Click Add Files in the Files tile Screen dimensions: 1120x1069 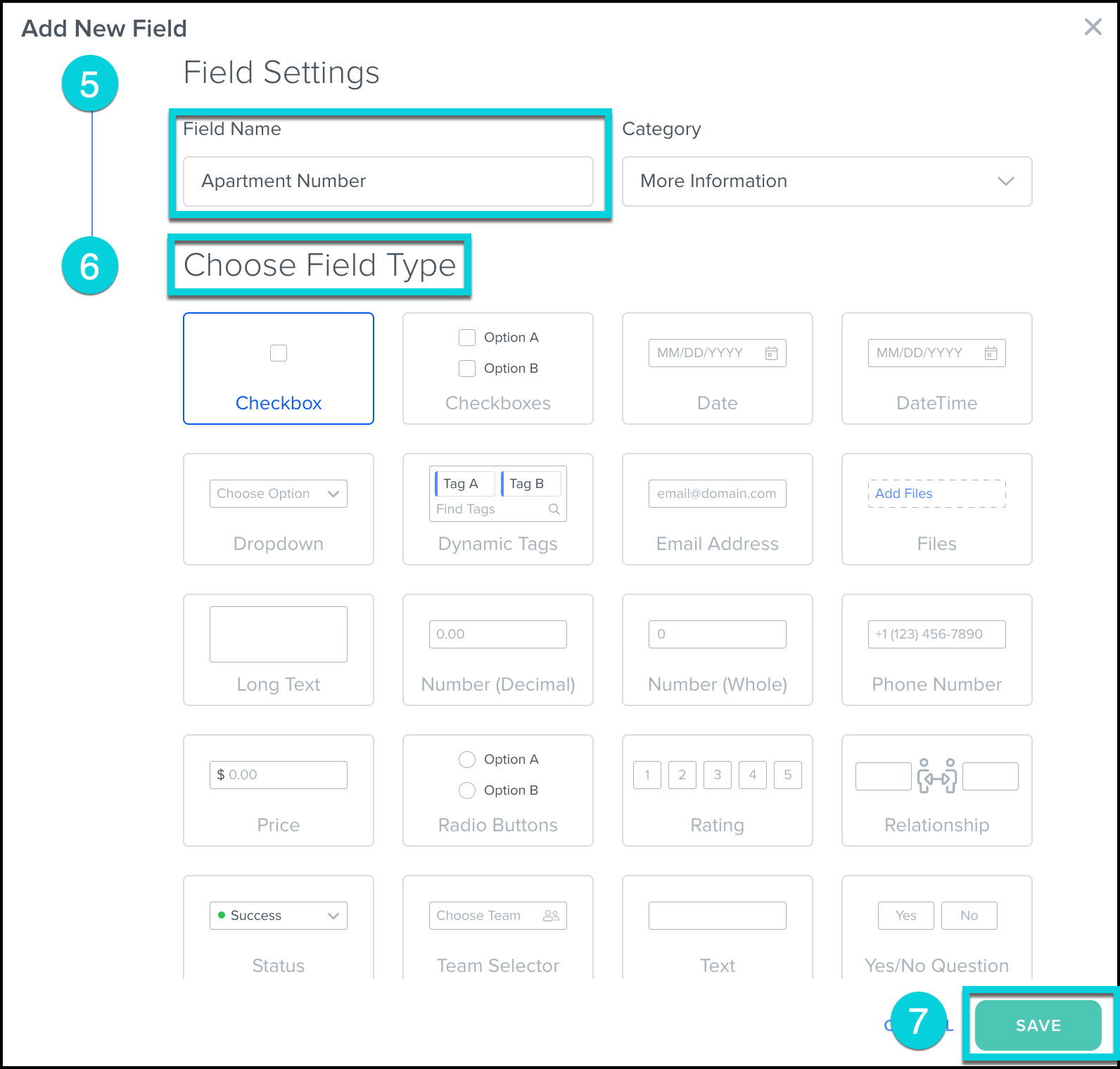coord(903,494)
